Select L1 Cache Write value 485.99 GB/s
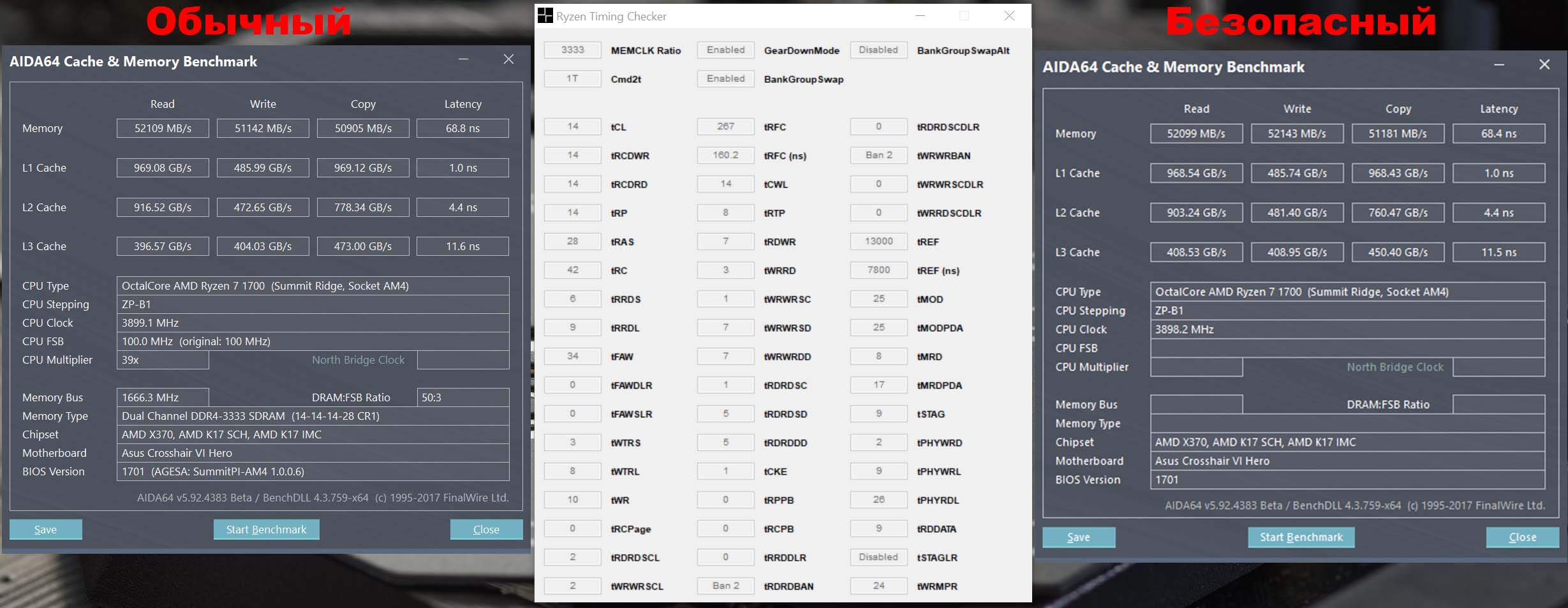This screenshot has height=608, width=1568. click(x=263, y=168)
